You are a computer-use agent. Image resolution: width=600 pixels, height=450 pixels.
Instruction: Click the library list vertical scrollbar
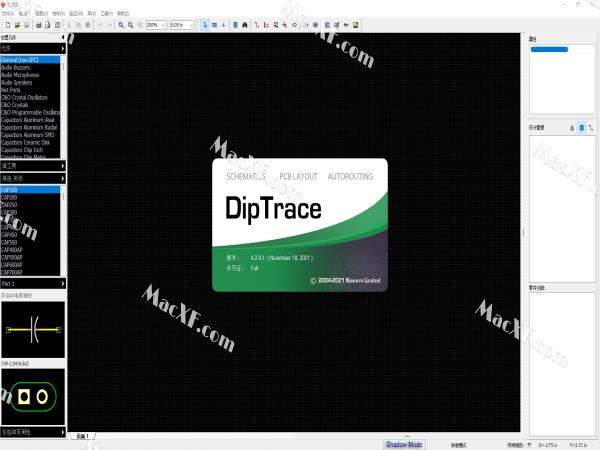point(63,107)
